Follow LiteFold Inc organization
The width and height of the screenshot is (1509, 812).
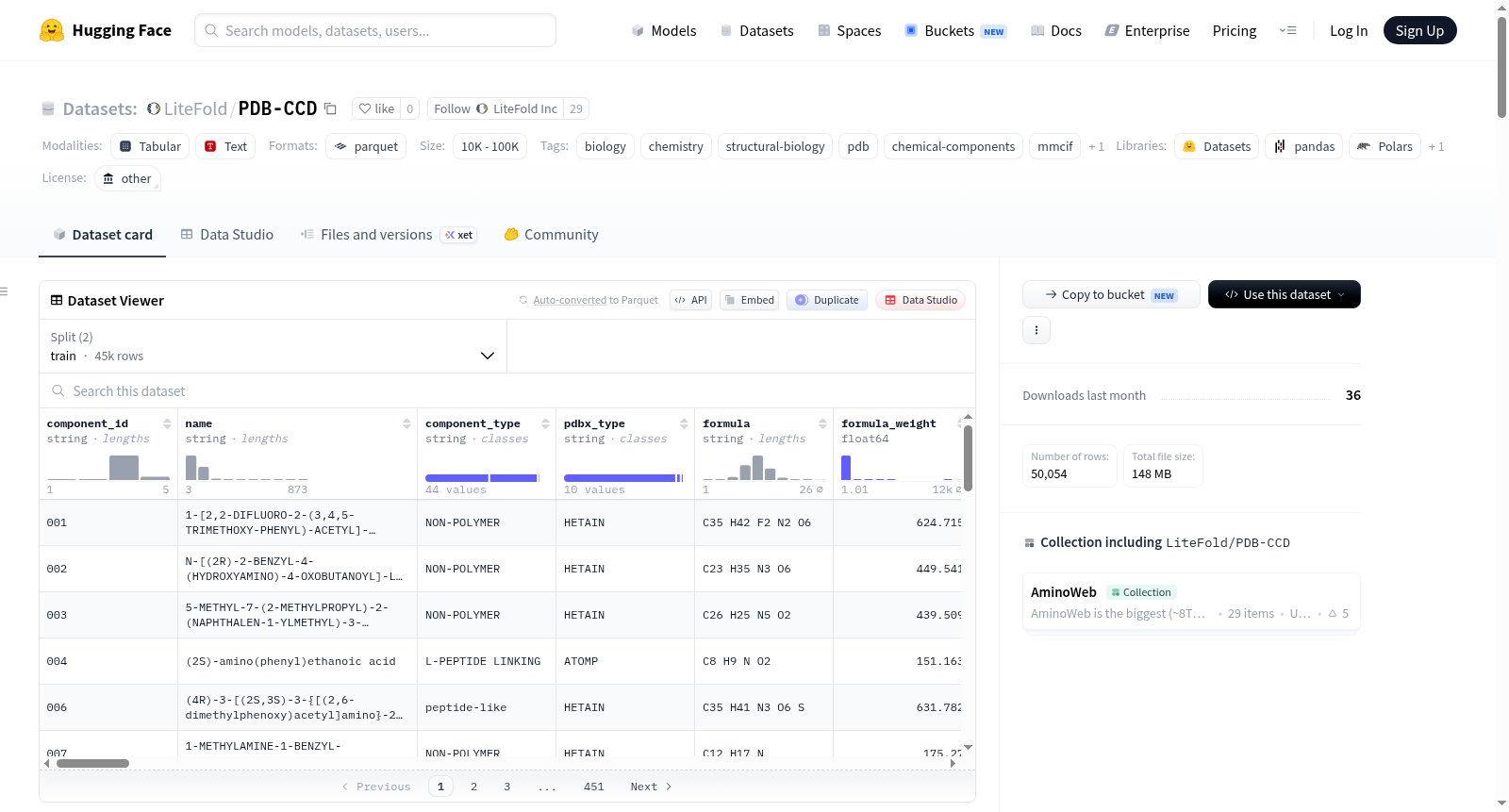point(495,108)
